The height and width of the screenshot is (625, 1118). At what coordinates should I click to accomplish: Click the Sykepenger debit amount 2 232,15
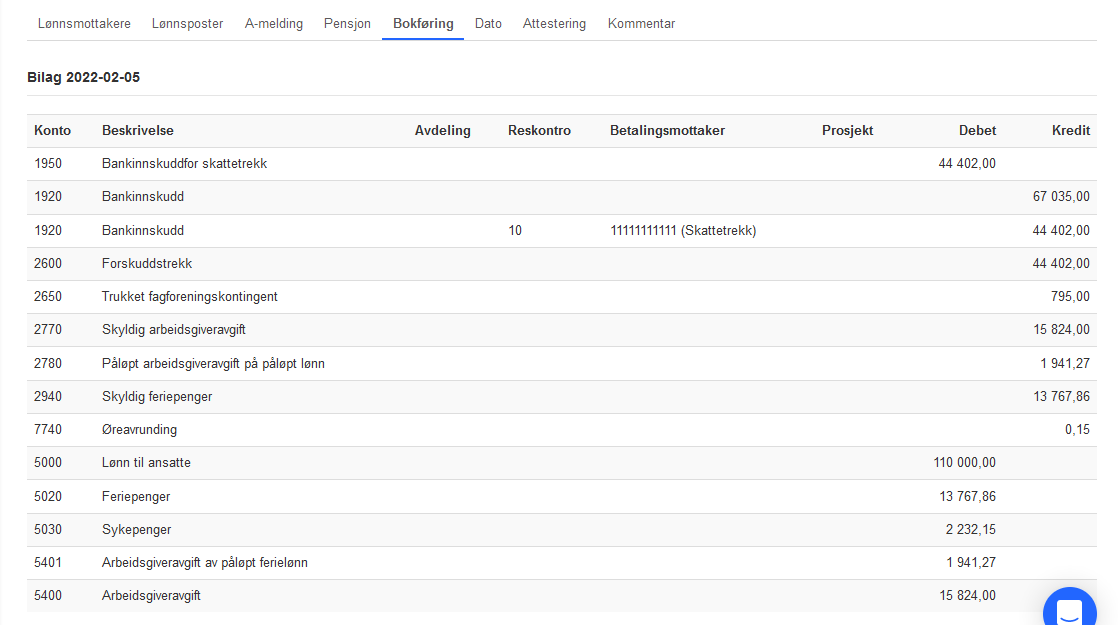click(970, 530)
